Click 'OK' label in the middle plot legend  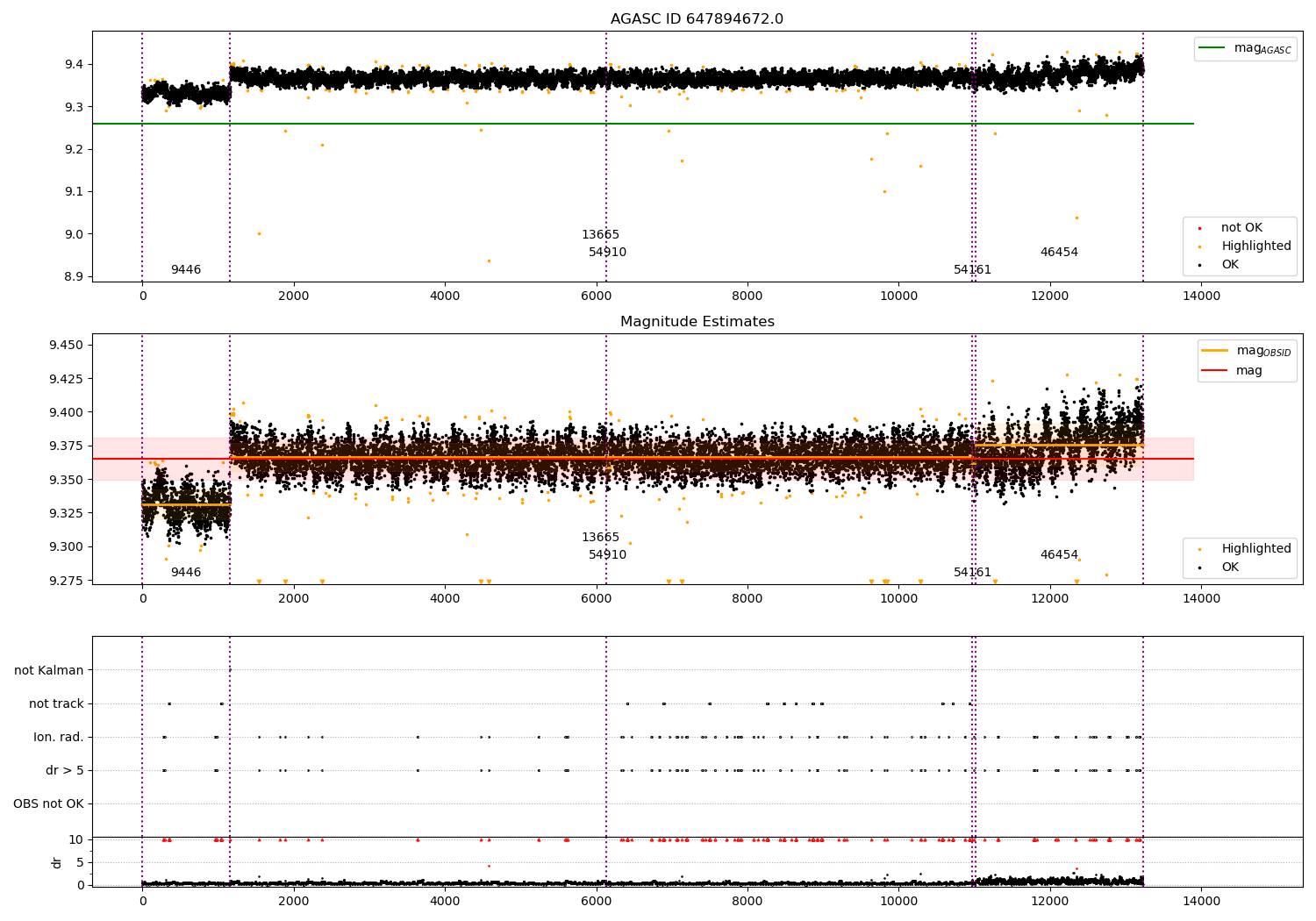[1230, 568]
